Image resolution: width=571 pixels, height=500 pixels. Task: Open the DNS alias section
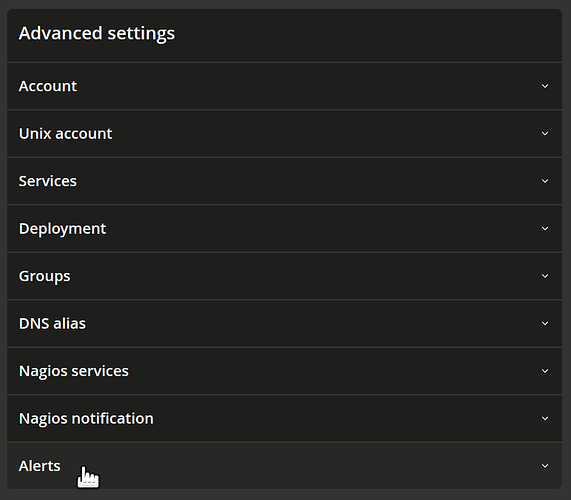click(x=284, y=323)
